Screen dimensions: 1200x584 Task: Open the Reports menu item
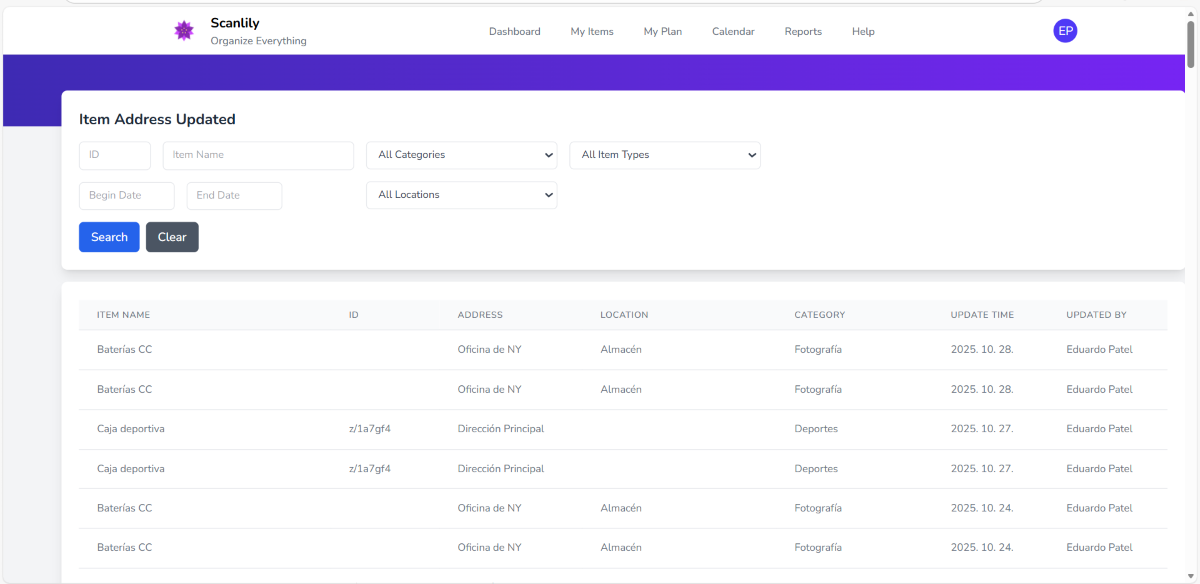(803, 32)
